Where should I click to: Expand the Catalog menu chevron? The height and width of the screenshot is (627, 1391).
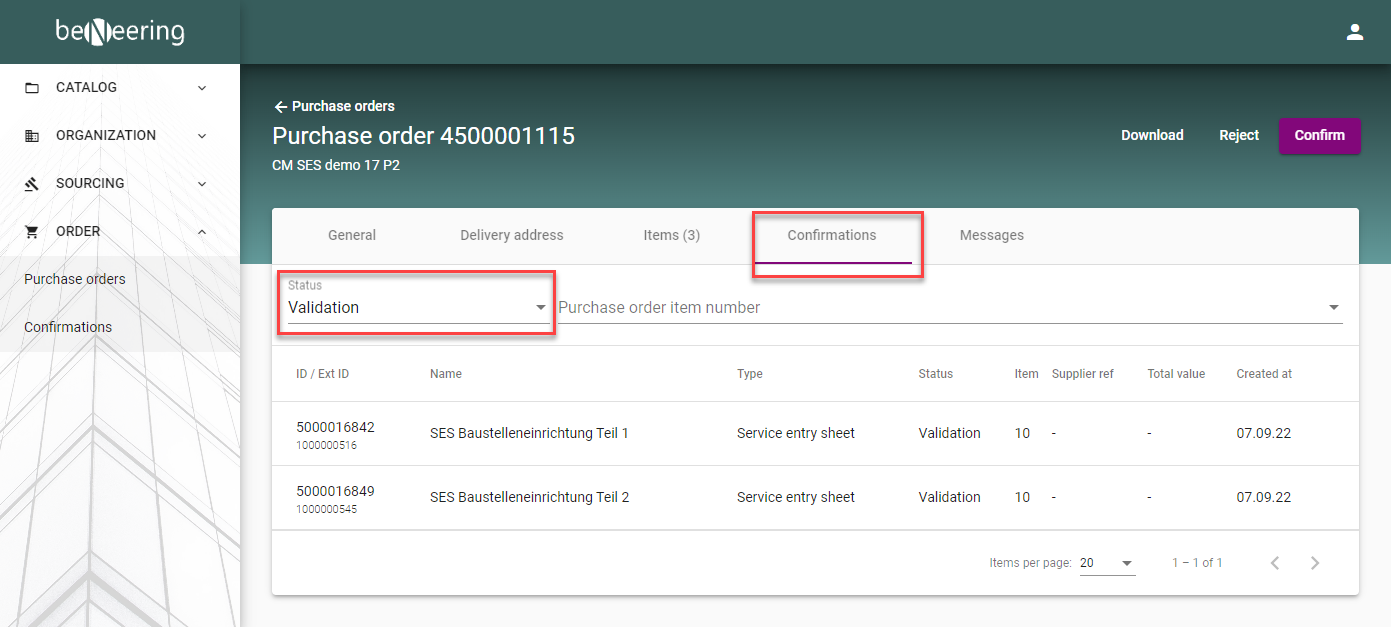click(x=202, y=88)
